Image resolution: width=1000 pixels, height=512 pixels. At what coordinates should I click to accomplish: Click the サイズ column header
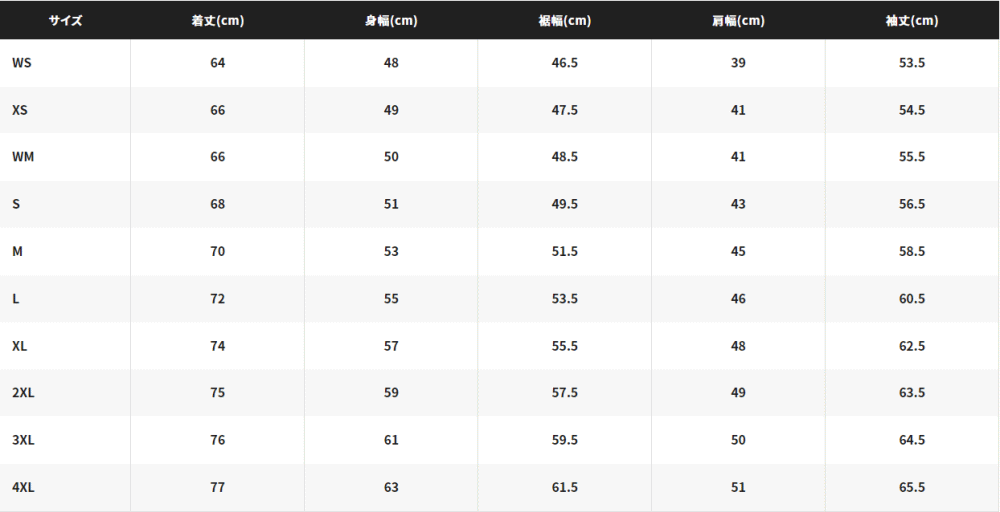point(65,20)
